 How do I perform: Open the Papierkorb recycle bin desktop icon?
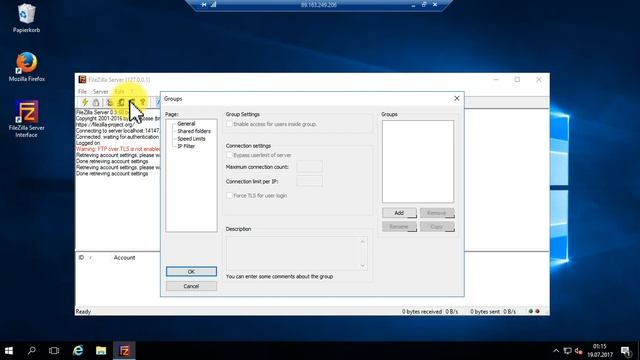coord(27,19)
